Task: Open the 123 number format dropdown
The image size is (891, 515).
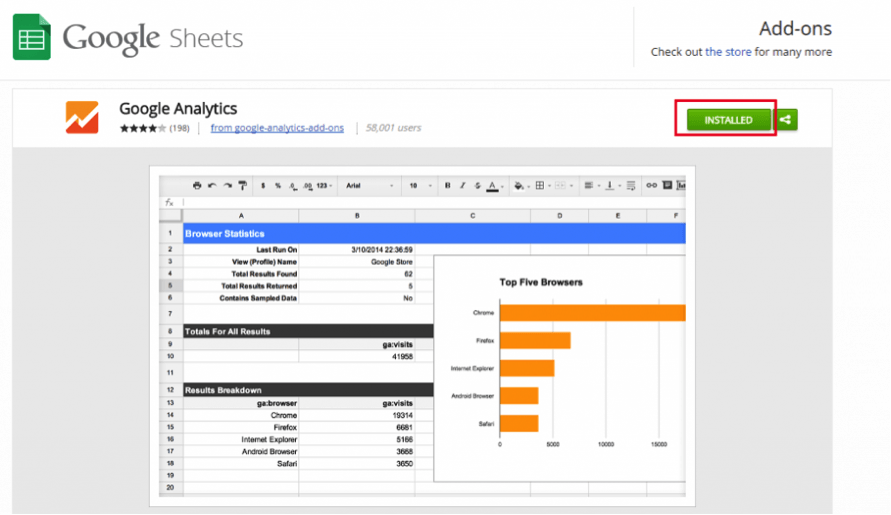Action: coord(324,186)
